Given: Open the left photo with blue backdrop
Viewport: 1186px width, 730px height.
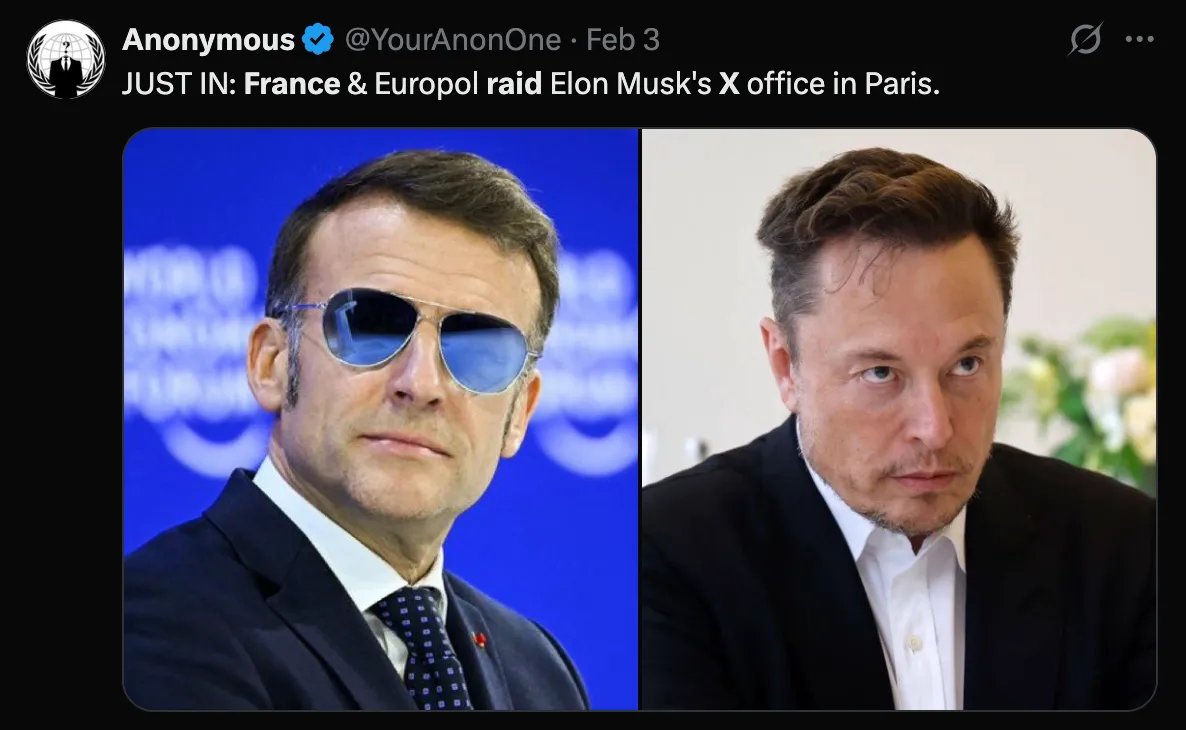Looking at the screenshot, I should point(380,419).
